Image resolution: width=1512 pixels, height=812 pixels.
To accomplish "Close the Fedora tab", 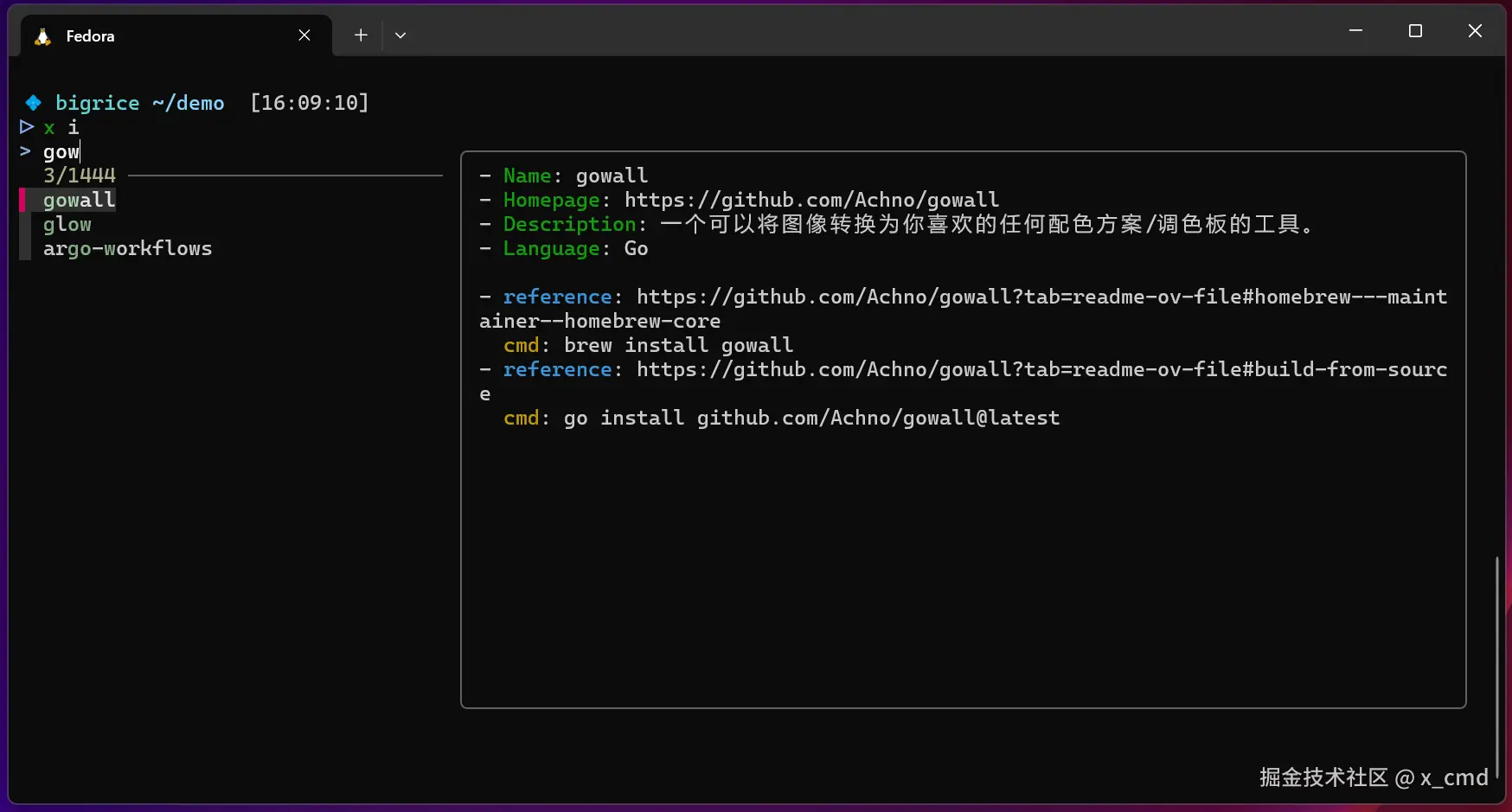I will click(304, 35).
